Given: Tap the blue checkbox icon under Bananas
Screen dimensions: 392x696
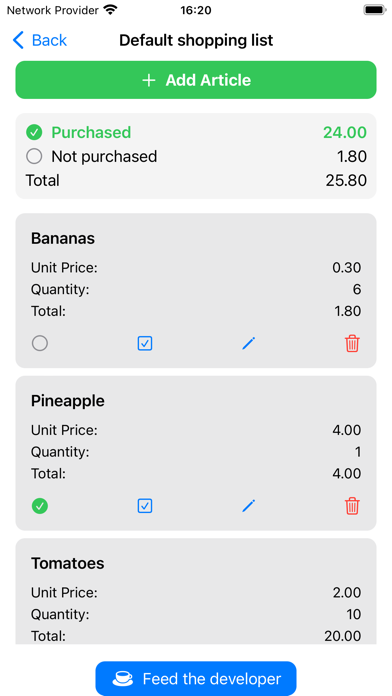Looking at the screenshot, I should click(145, 343).
